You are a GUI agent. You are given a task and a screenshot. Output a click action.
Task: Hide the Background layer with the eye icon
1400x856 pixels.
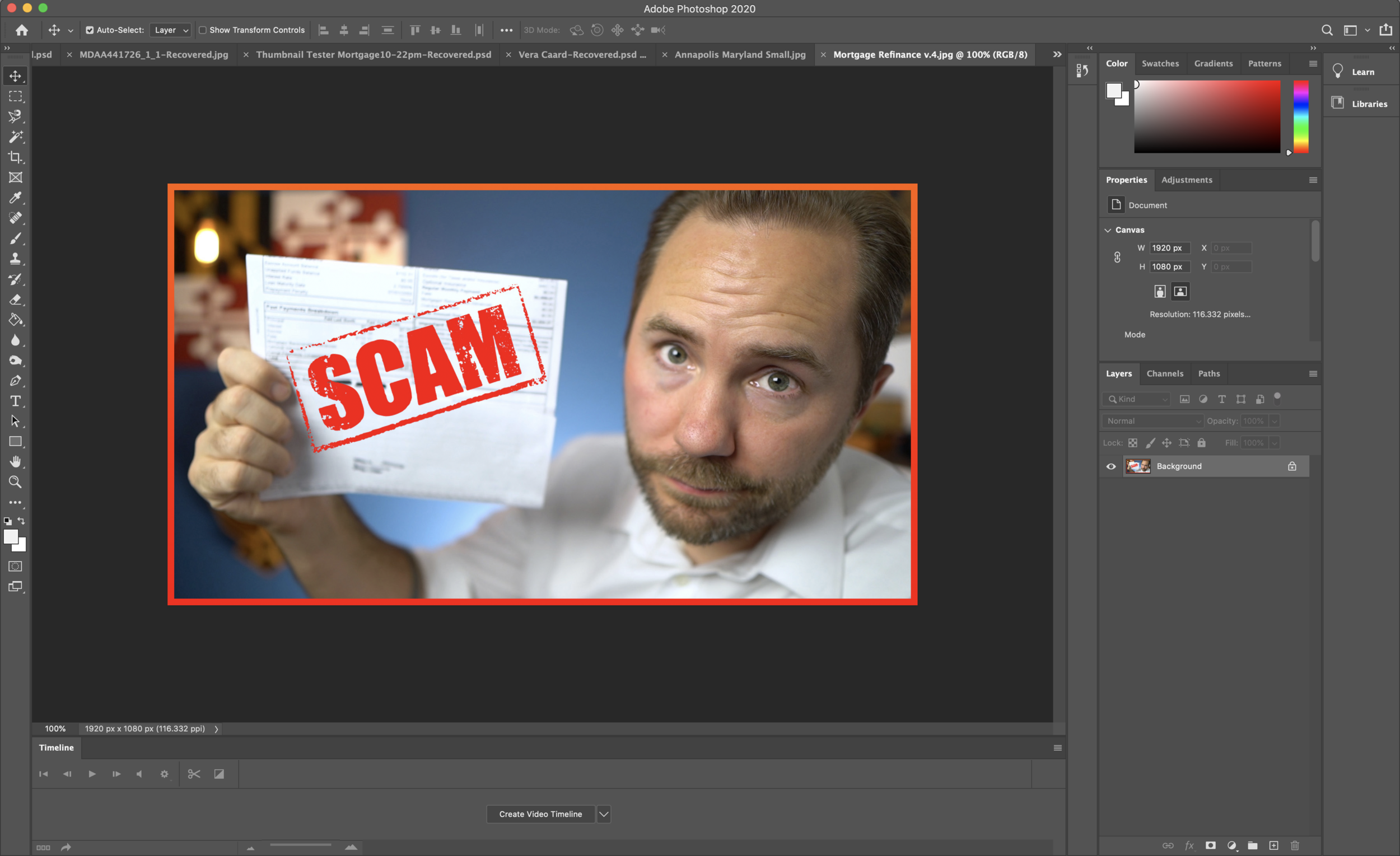(x=1111, y=466)
